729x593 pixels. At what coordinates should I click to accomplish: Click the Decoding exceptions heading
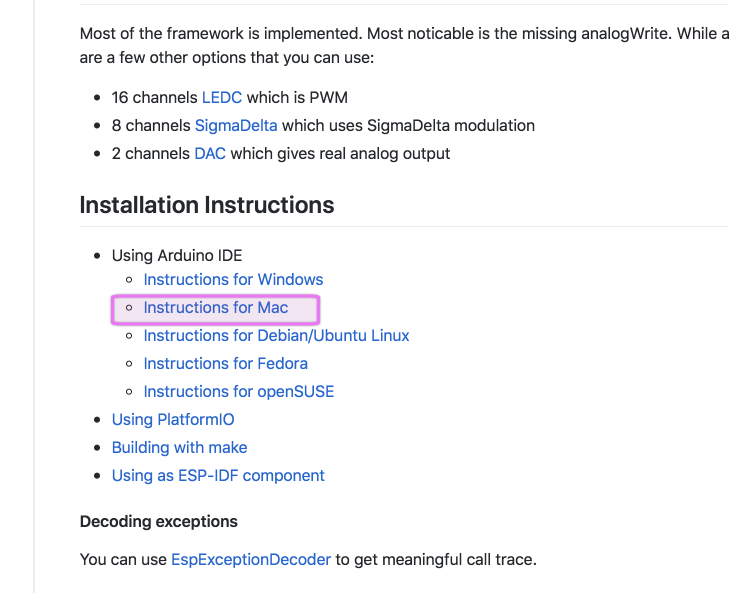[x=158, y=522]
